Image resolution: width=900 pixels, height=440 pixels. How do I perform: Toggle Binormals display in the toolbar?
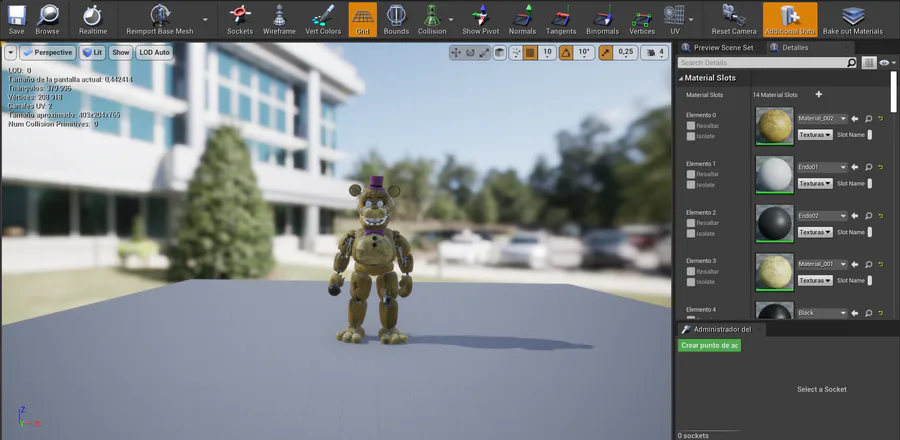(x=603, y=20)
